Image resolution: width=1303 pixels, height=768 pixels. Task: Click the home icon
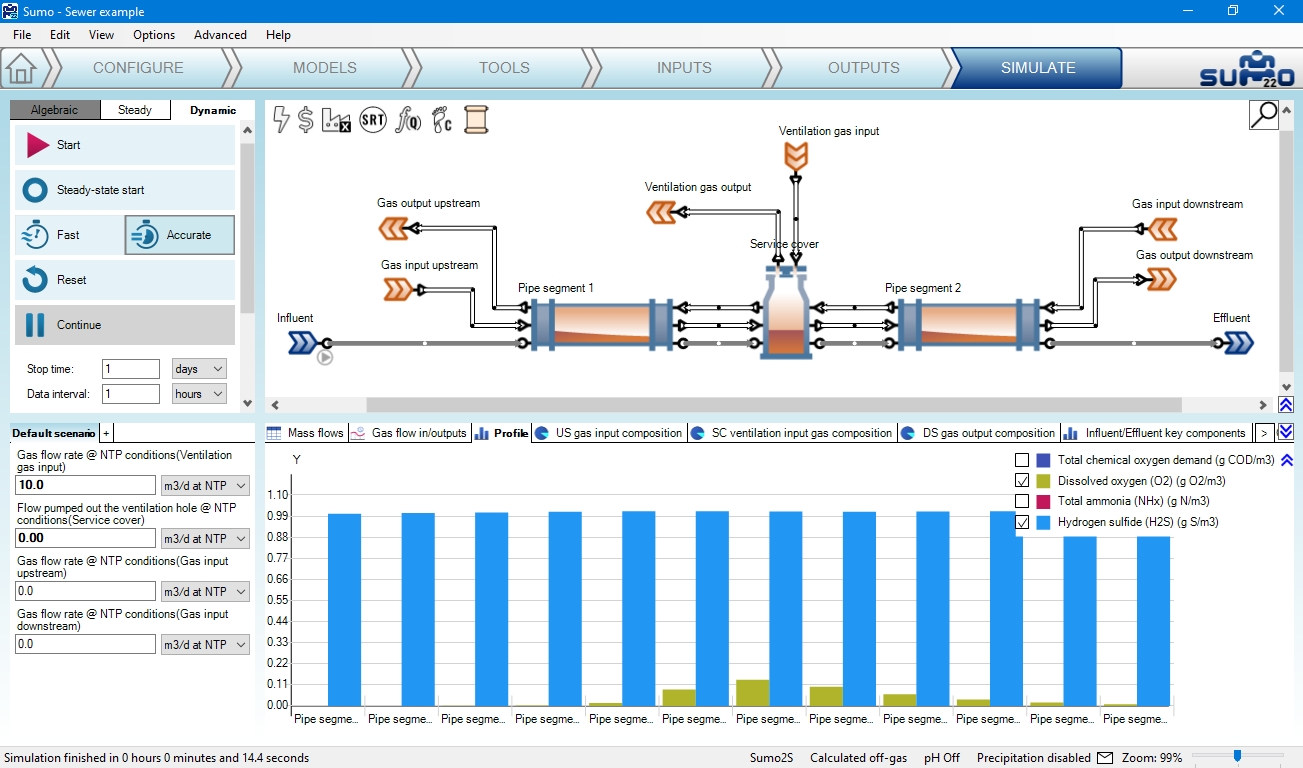[20, 68]
